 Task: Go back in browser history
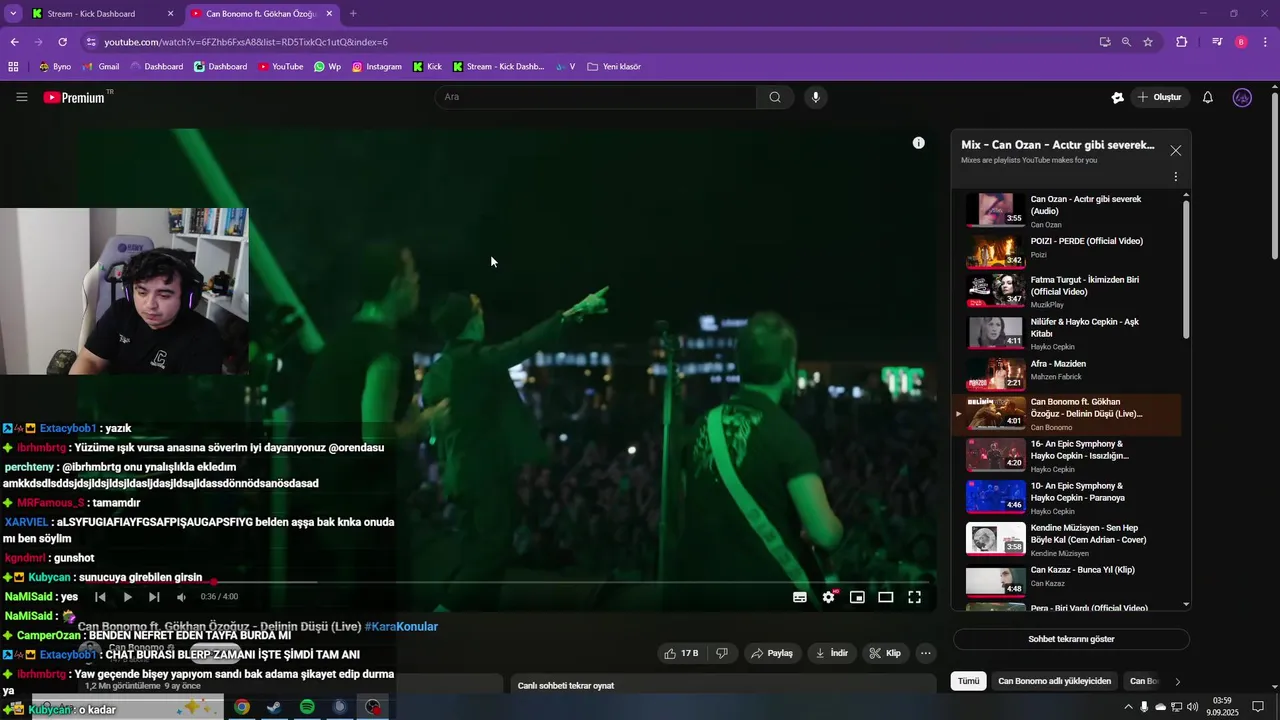pos(14,42)
